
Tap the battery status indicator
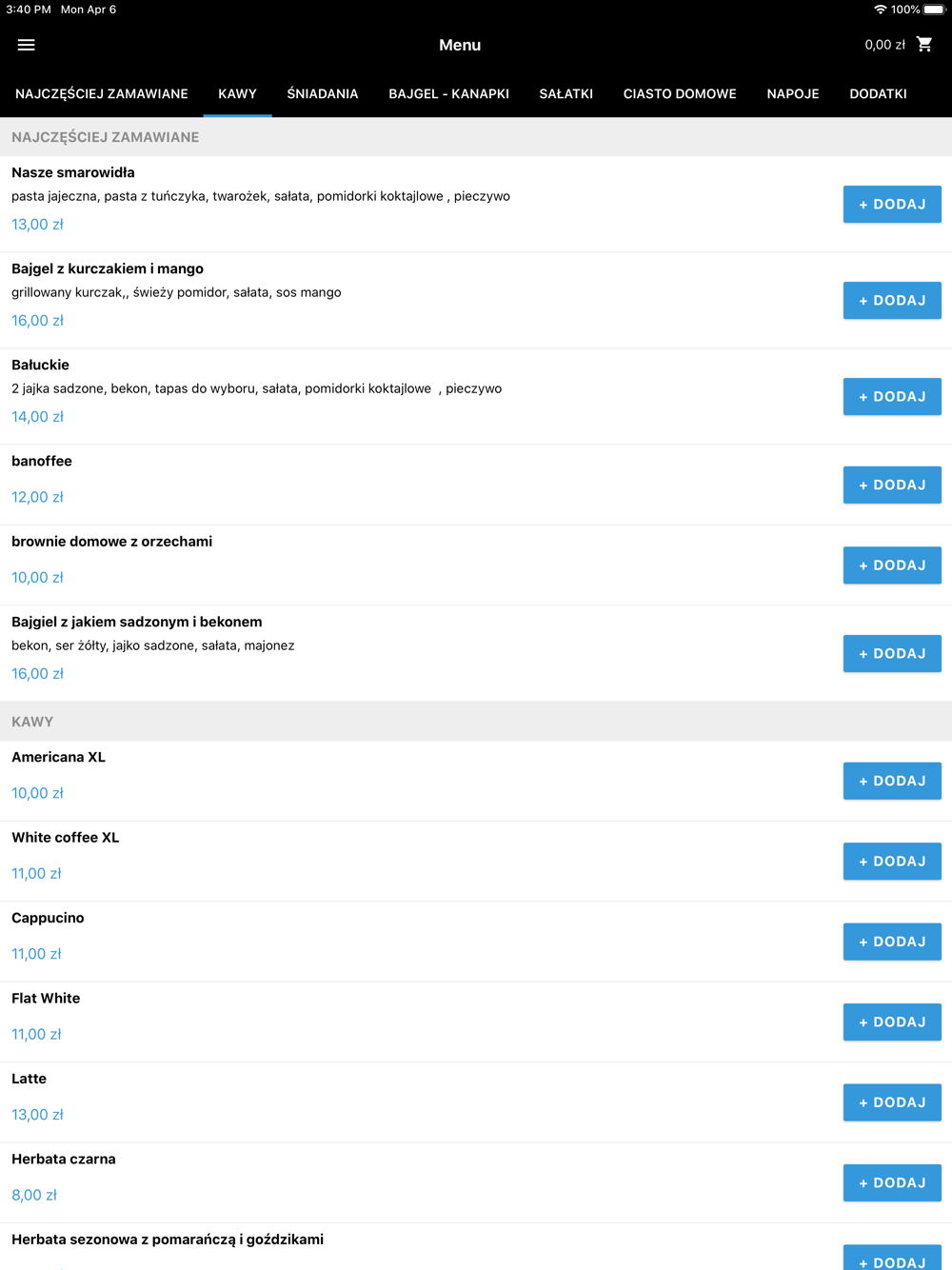pos(934,10)
